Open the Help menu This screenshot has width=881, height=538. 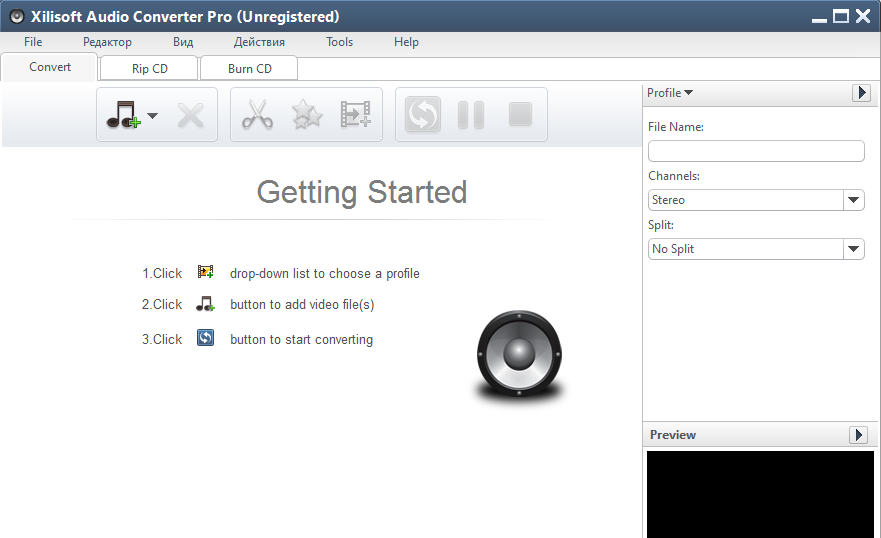pos(406,42)
